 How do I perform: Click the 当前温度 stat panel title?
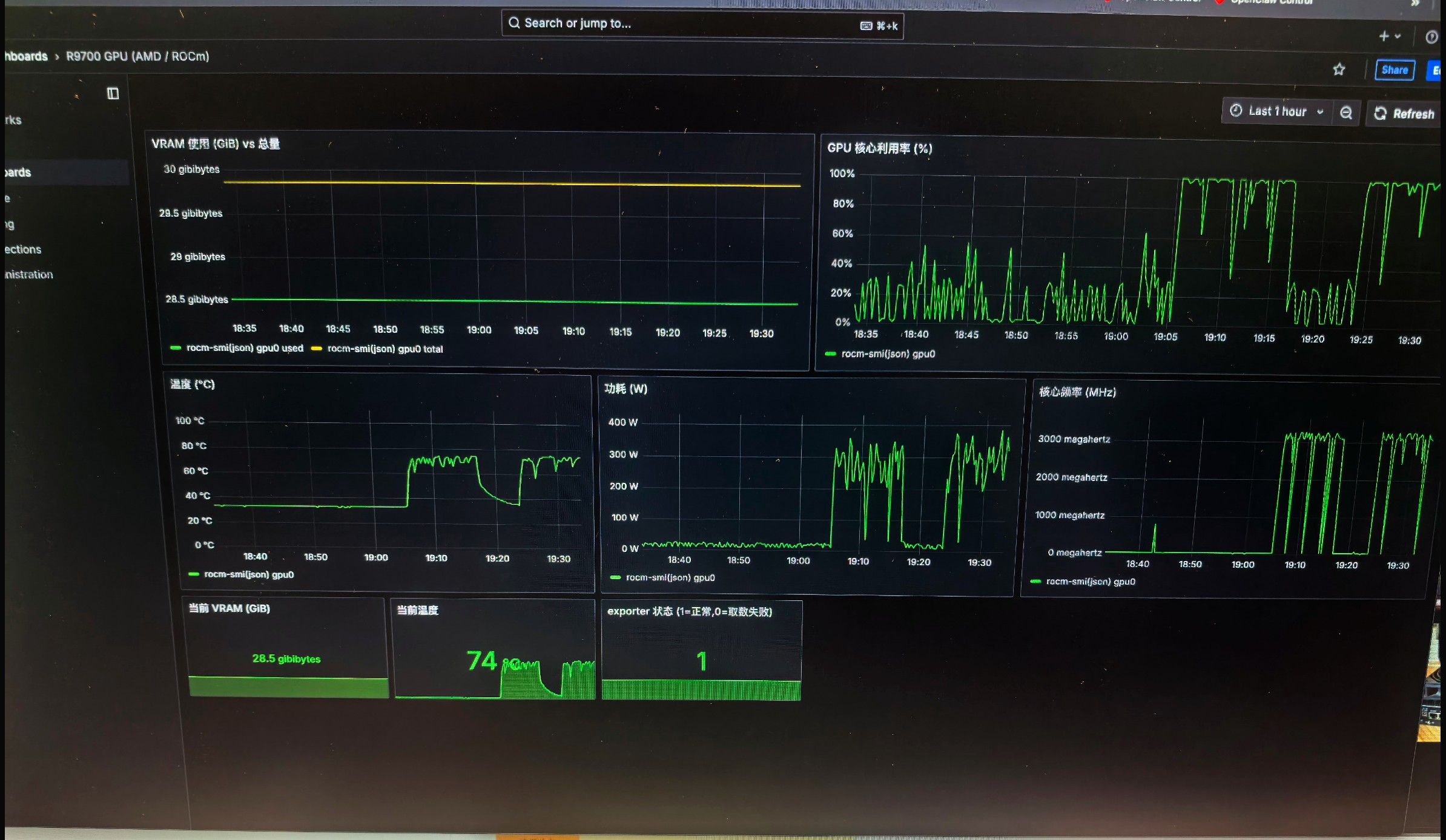point(418,610)
